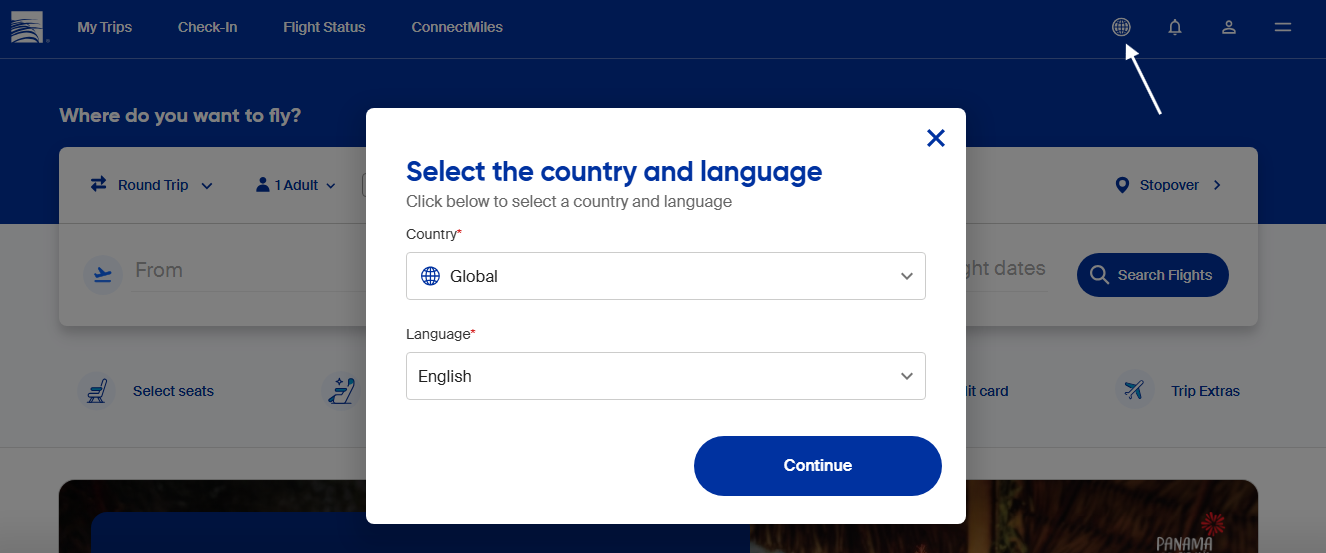
Task: Open ConnectMiles menu item
Action: (x=457, y=27)
